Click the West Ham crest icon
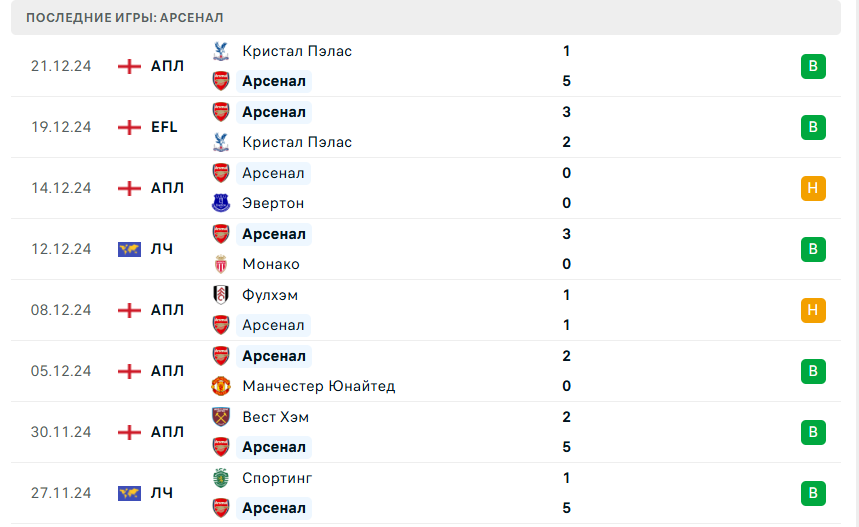Image resolution: width=859 pixels, height=527 pixels. coord(221,417)
